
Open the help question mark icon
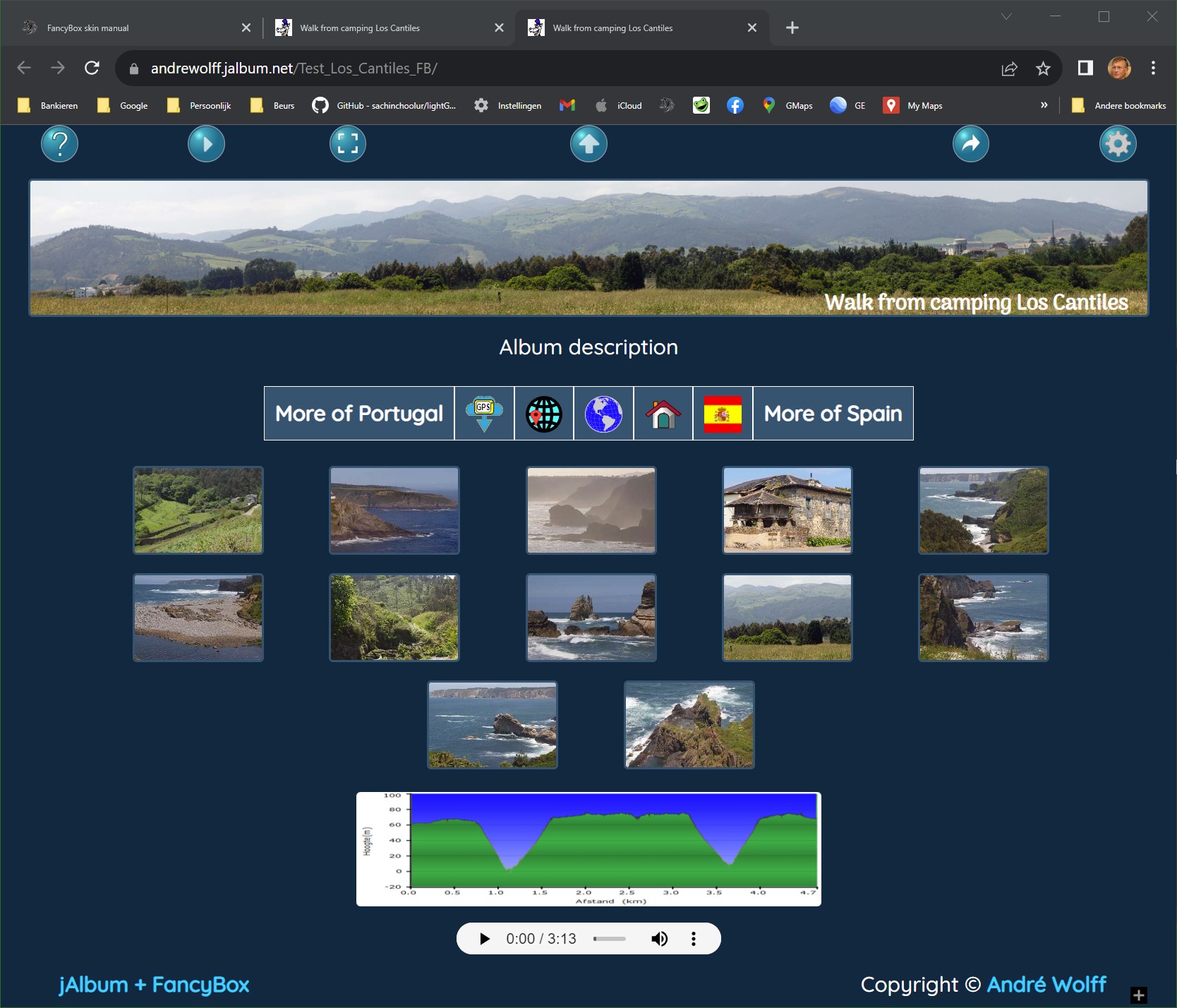(x=59, y=144)
